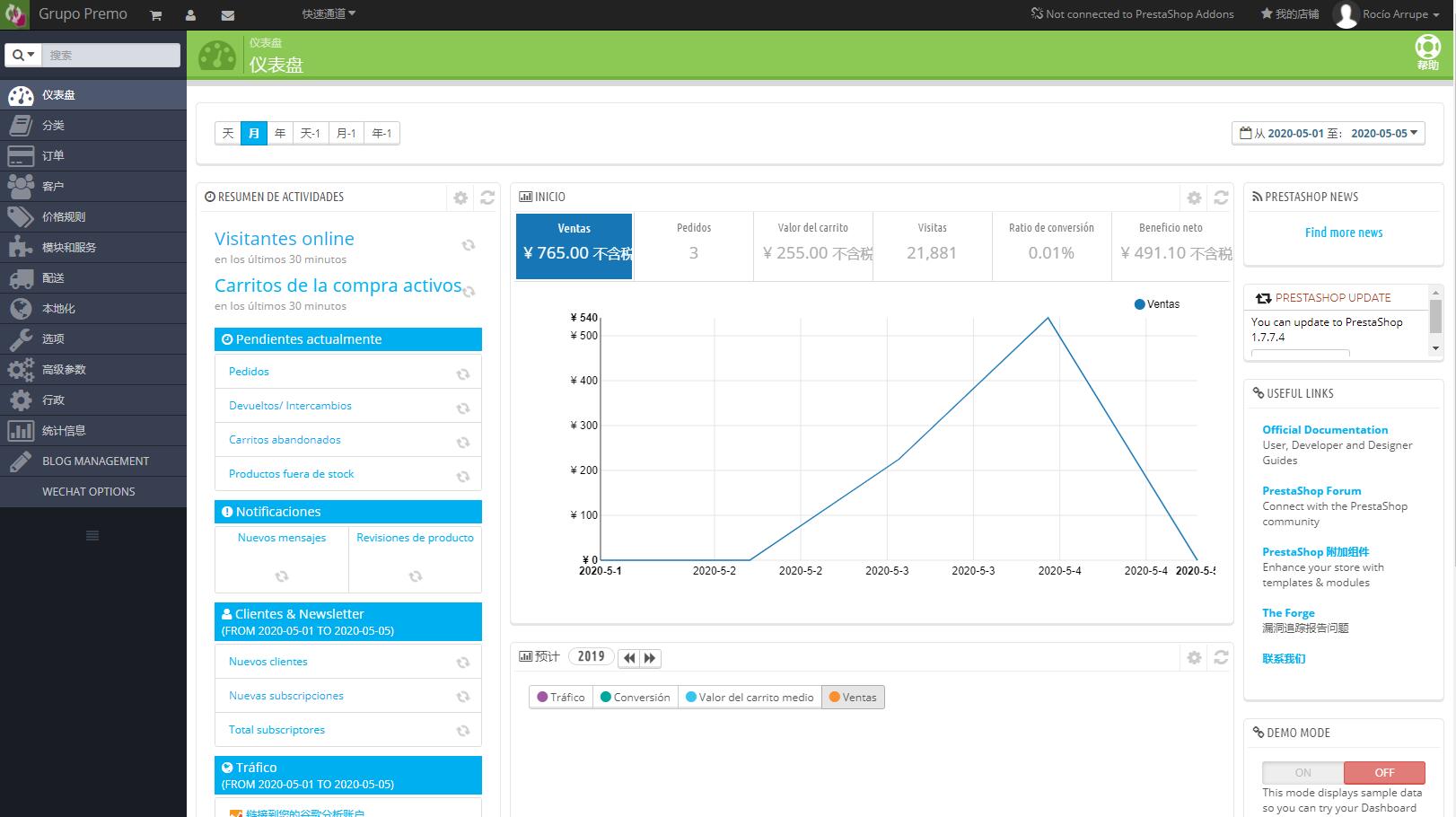Screen dimensions: 1456x817
Task: Go to previous forecast year arrow
Action: coord(630,657)
